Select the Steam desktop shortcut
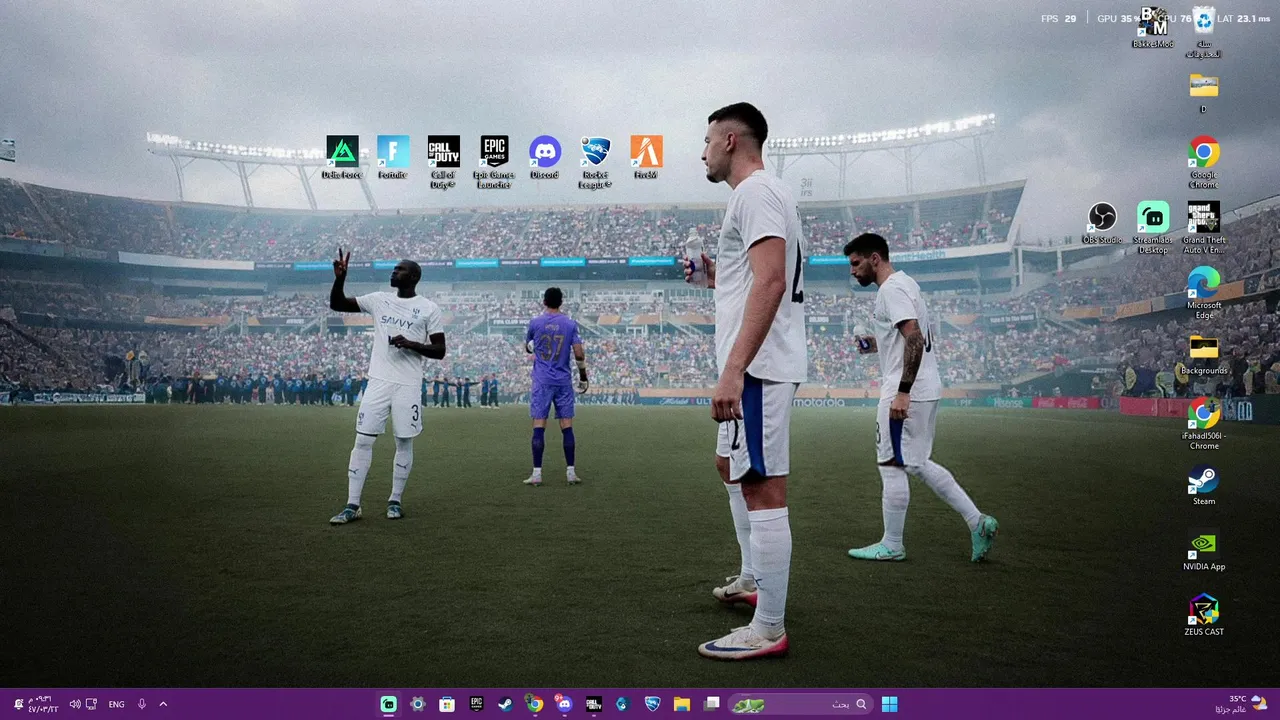This screenshot has height=720, width=1280. pyautogui.click(x=1204, y=484)
